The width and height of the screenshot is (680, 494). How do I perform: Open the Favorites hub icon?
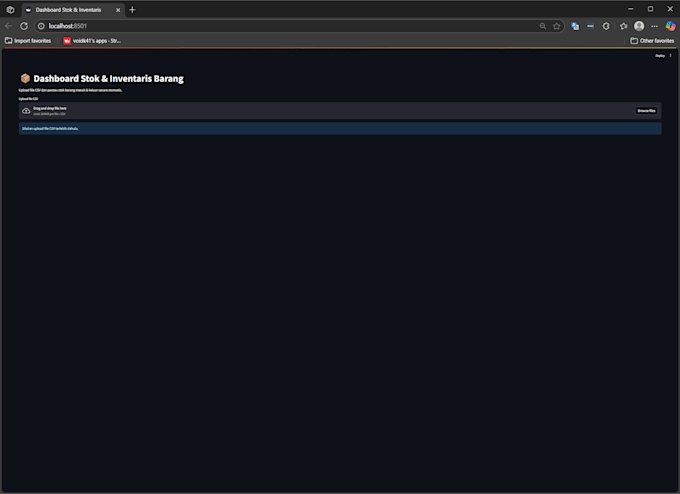(624, 26)
